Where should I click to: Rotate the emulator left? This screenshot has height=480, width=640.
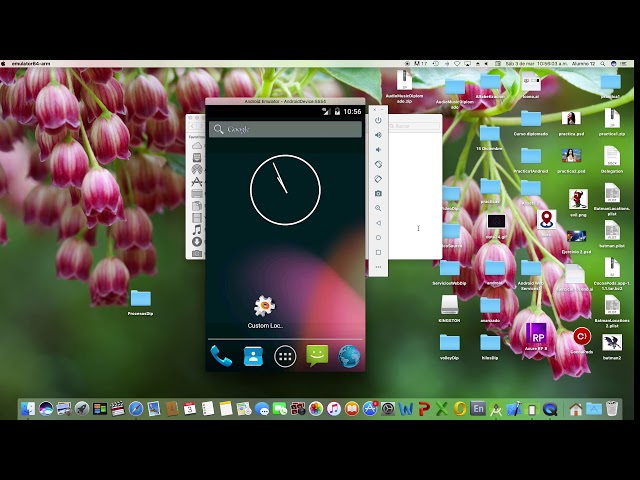coord(378,164)
